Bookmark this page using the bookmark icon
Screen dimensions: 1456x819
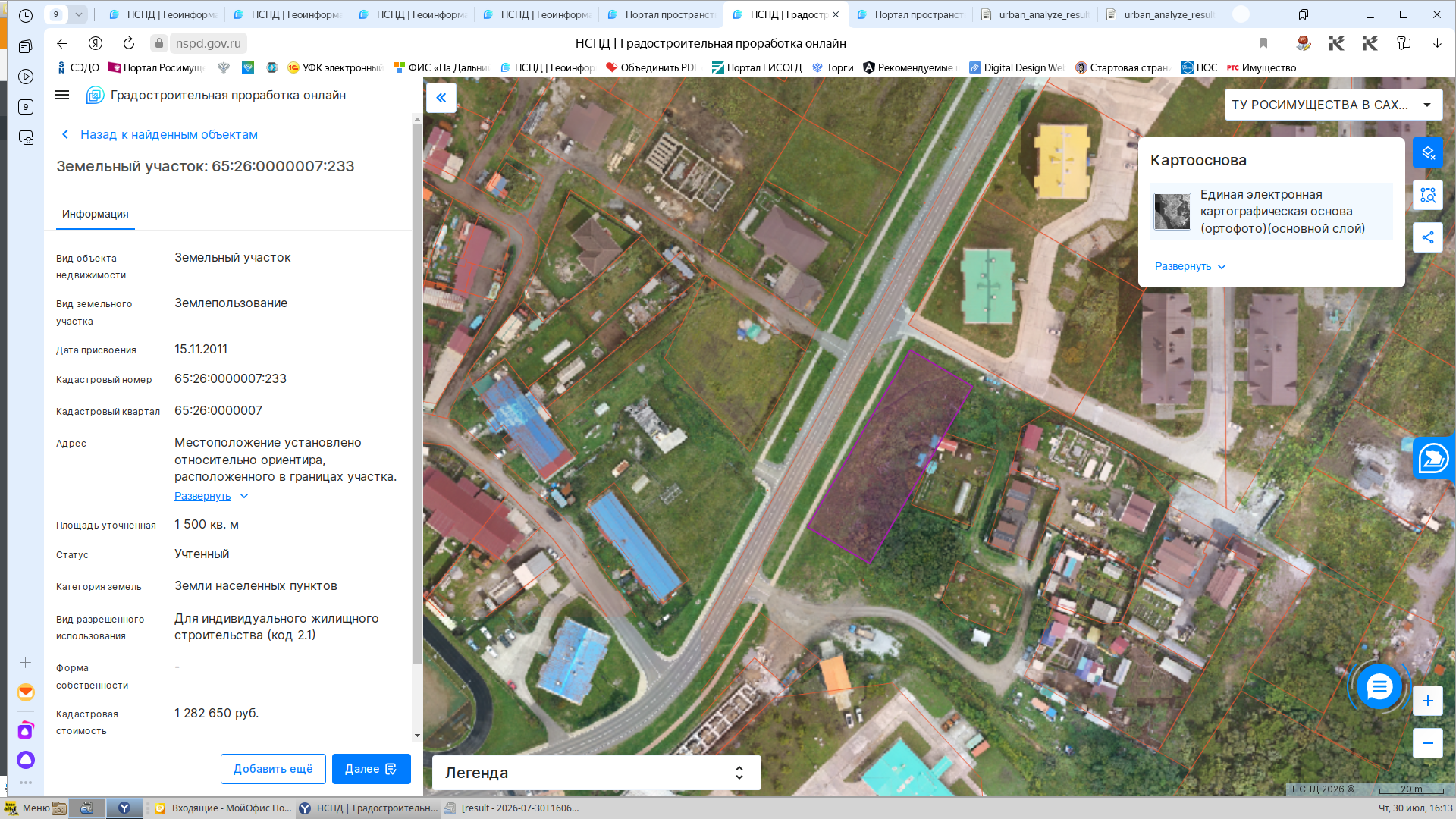coord(1263,43)
